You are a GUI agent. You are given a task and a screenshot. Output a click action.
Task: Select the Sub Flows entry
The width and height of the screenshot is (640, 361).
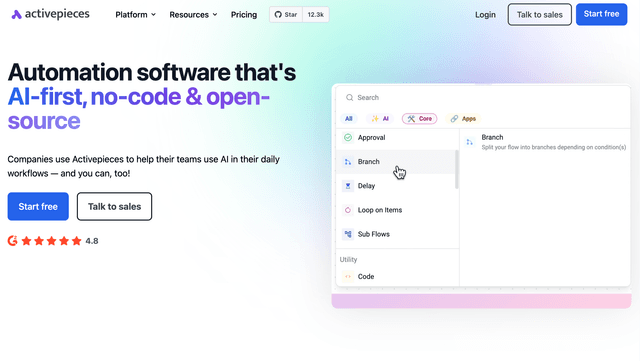[396, 234]
